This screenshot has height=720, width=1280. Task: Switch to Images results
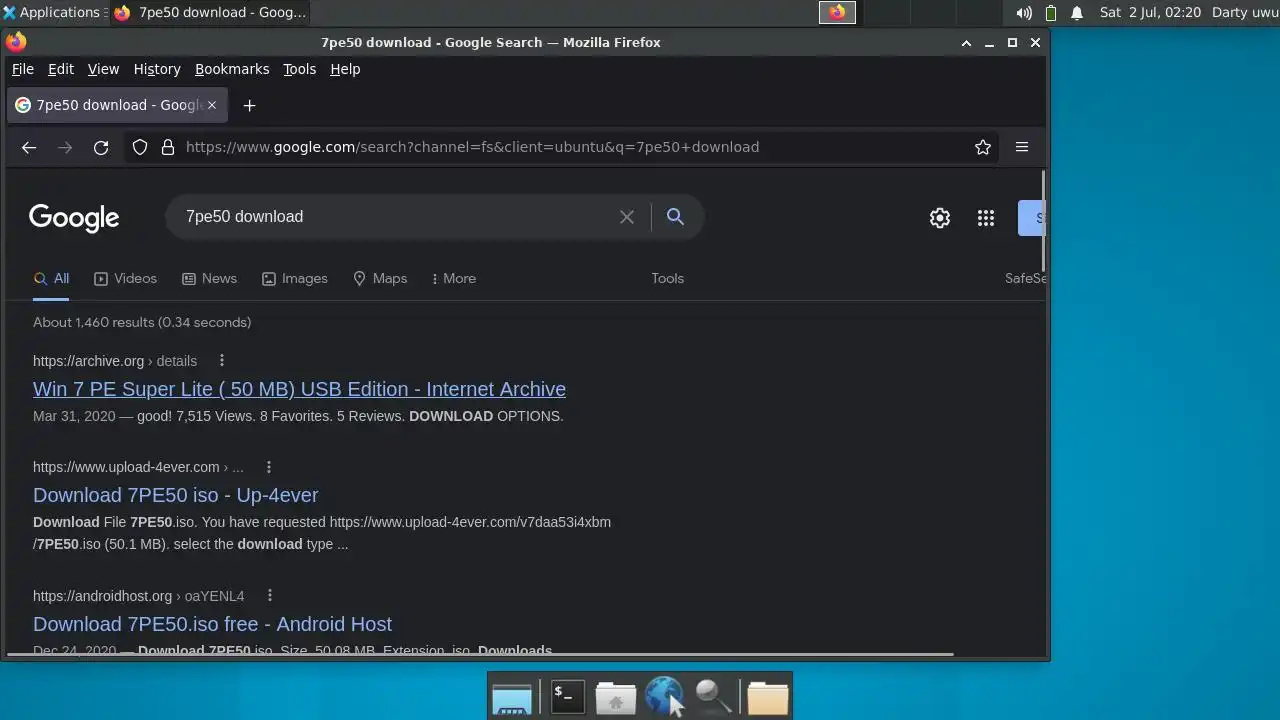pos(295,279)
